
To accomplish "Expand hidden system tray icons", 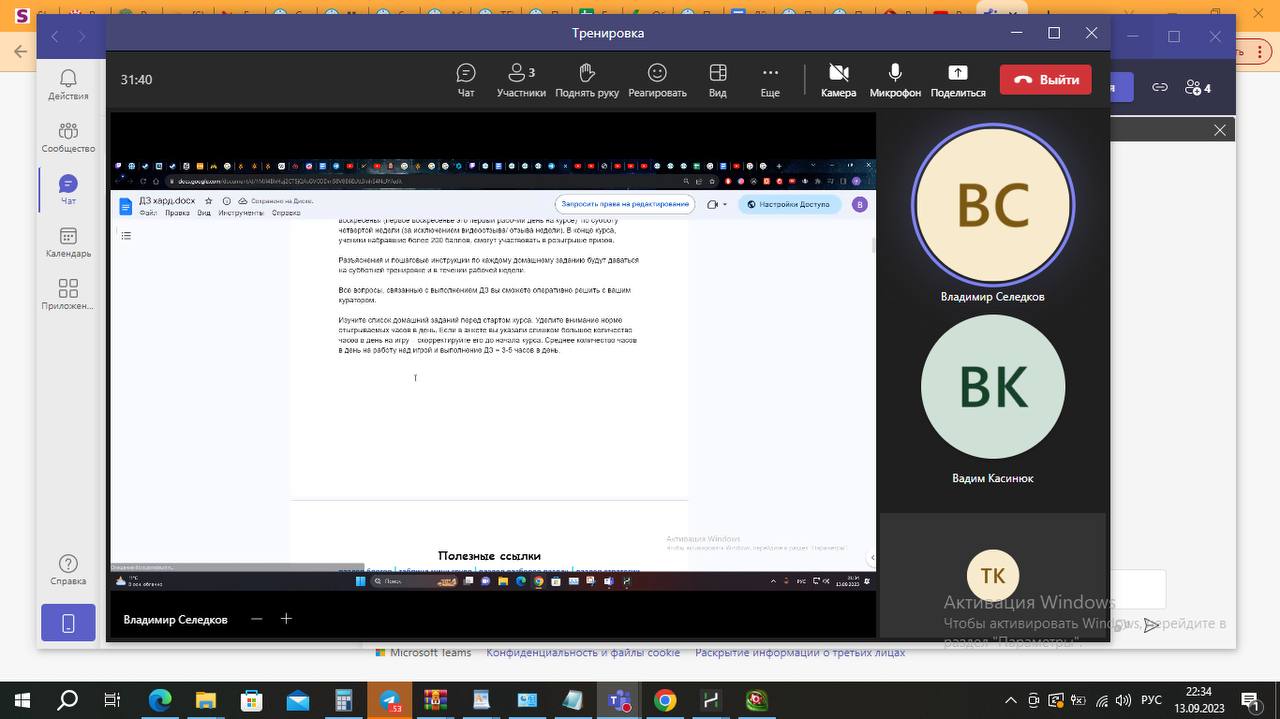I will [1011, 700].
